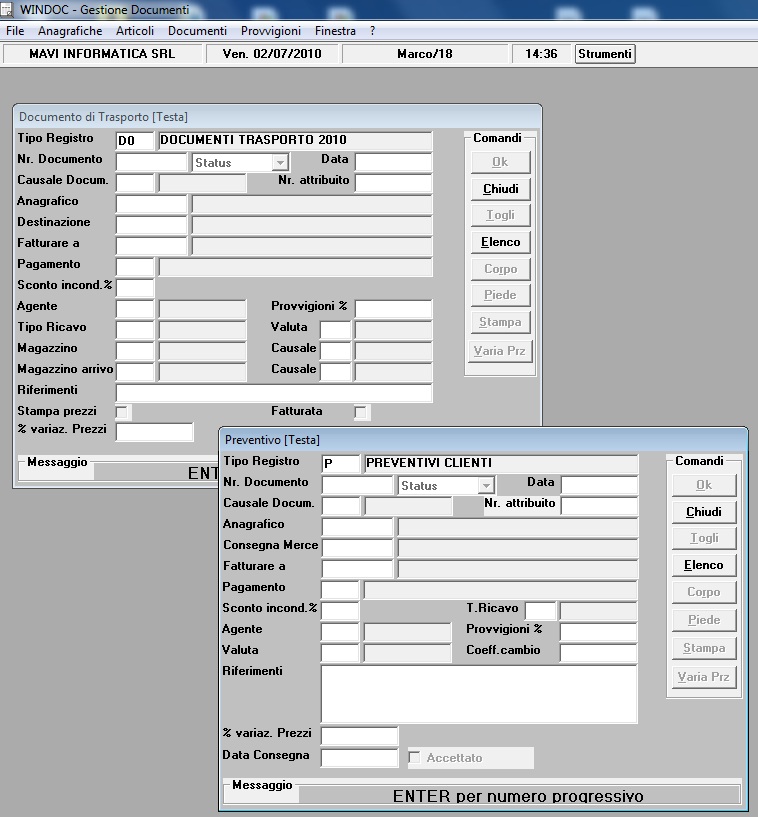Expand Status dropdown in Documento di Trasporto
758x817 pixels.
(280, 163)
